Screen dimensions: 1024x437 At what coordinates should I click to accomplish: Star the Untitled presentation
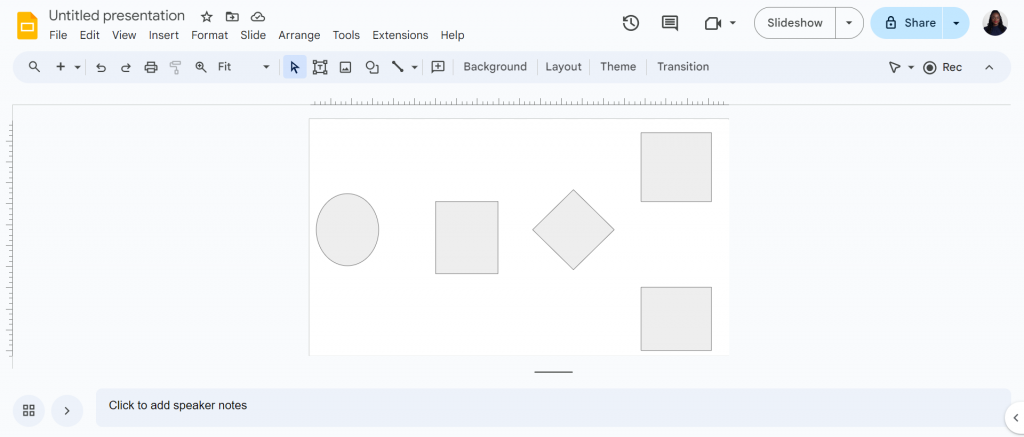pos(206,17)
